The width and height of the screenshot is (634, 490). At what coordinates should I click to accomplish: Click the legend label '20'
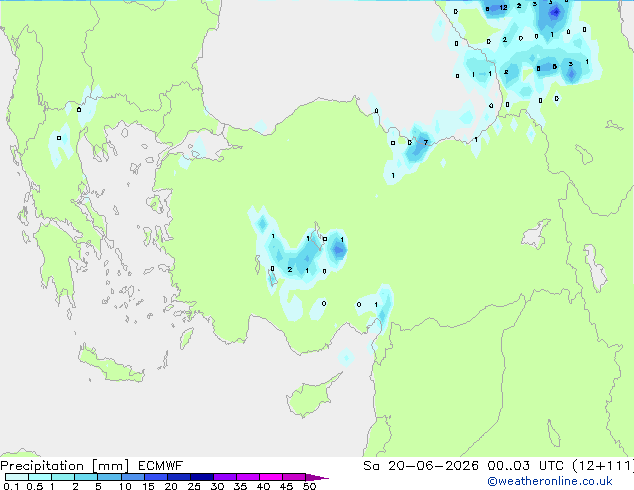point(171,486)
